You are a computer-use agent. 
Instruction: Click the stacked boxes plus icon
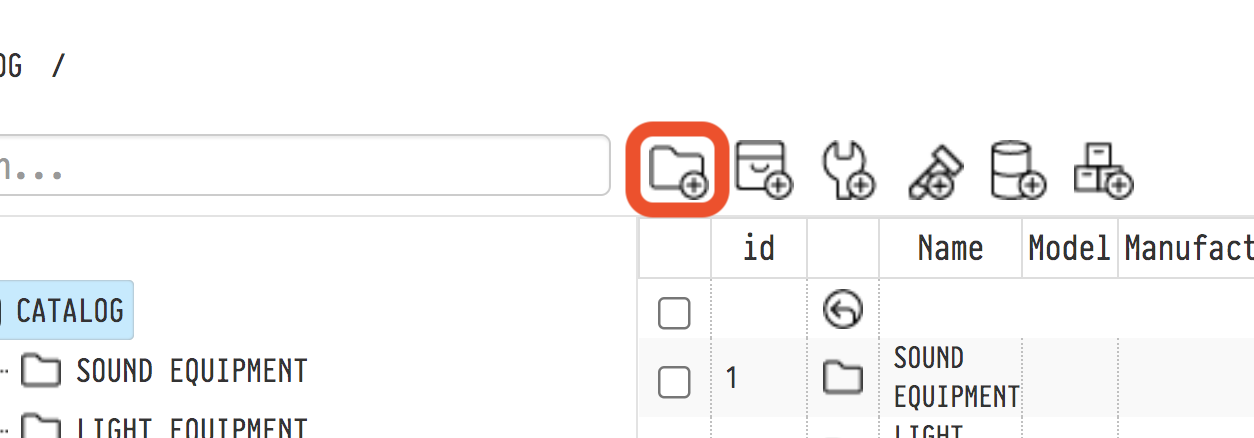pyautogui.click(x=1102, y=168)
